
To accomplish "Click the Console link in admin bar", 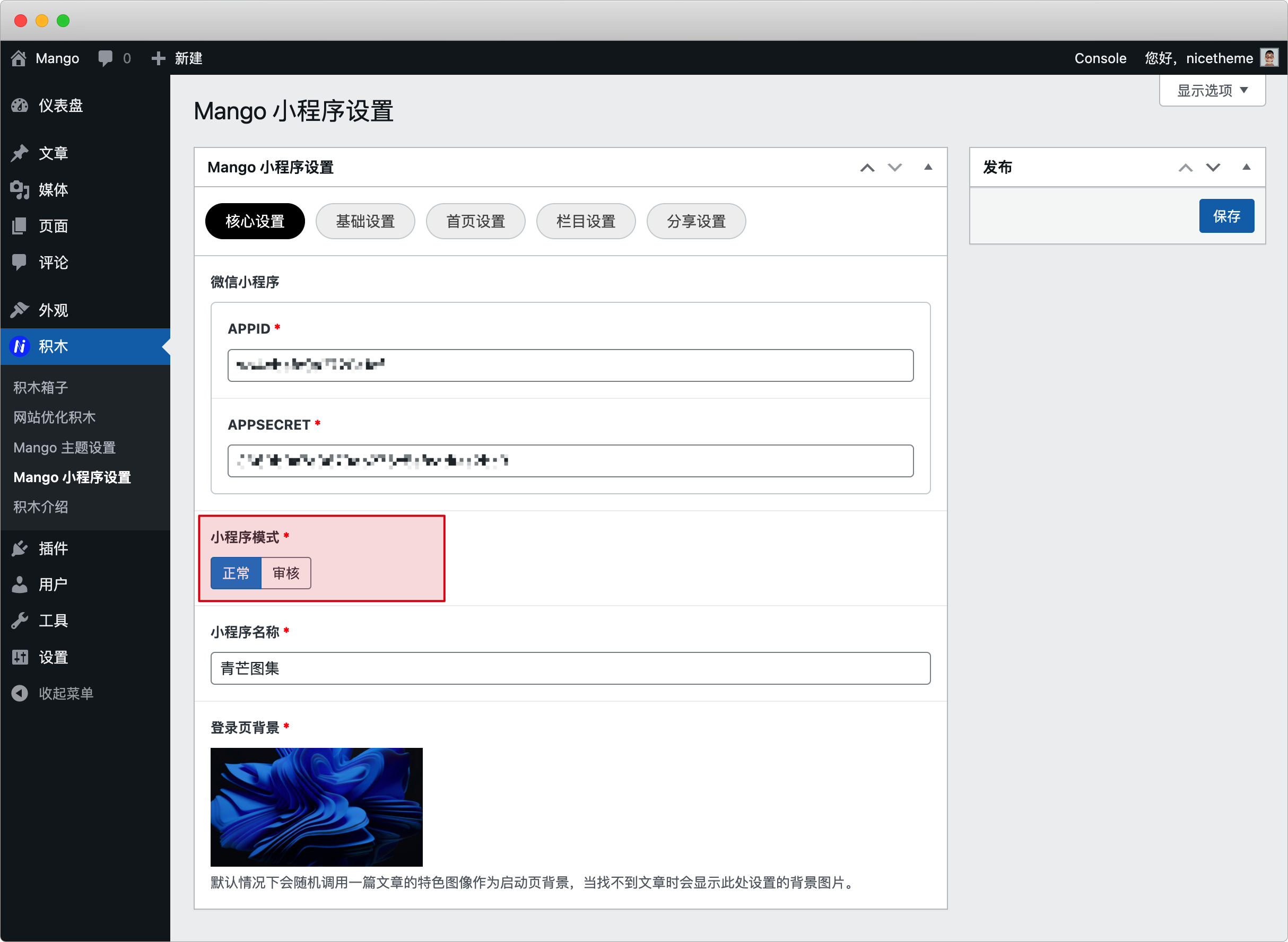I will [x=1100, y=58].
